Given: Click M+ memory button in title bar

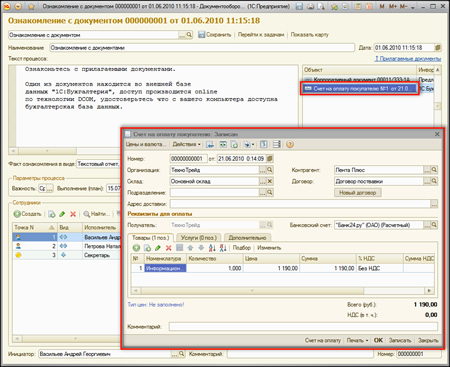Looking at the screenshot, I should [393, 6].
